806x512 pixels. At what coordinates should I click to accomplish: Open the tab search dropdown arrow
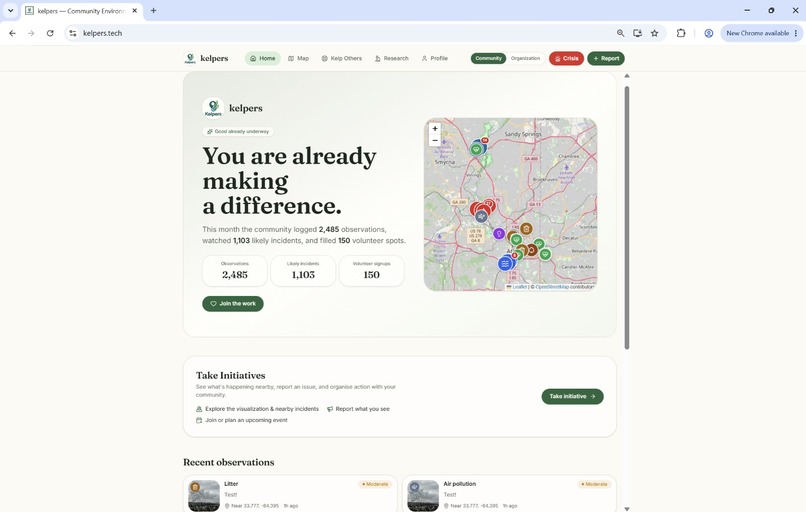[10, 11]
